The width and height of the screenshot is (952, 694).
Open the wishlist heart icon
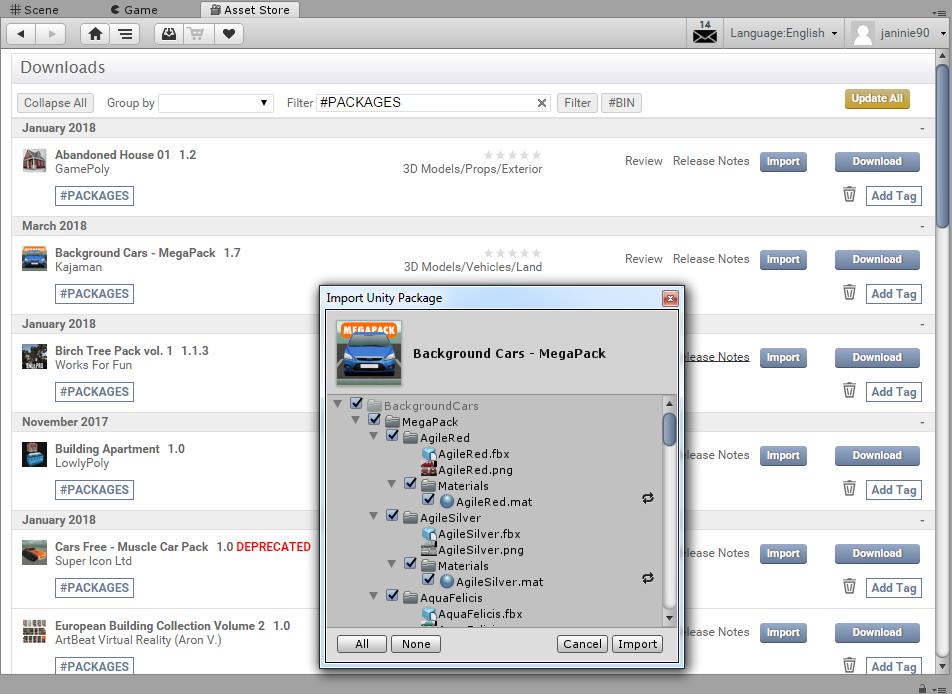pyautogui.click(x=229, y=33)
